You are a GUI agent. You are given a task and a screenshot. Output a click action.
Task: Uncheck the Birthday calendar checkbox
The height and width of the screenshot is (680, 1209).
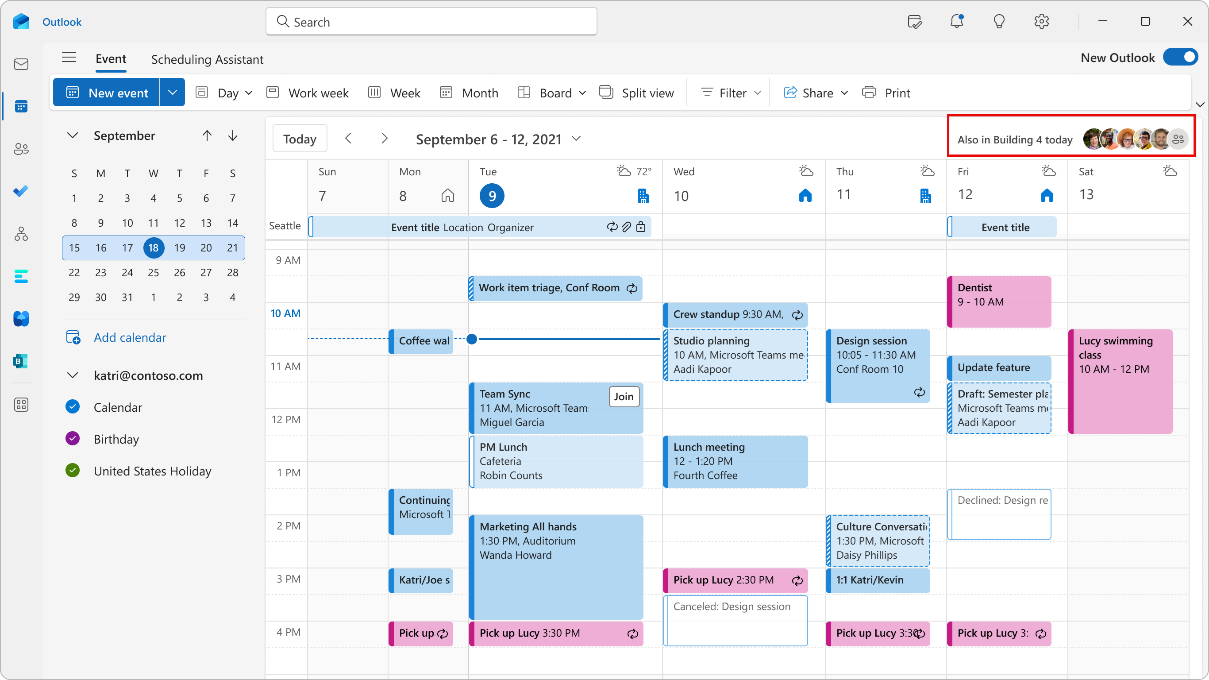tap(72, 439)
